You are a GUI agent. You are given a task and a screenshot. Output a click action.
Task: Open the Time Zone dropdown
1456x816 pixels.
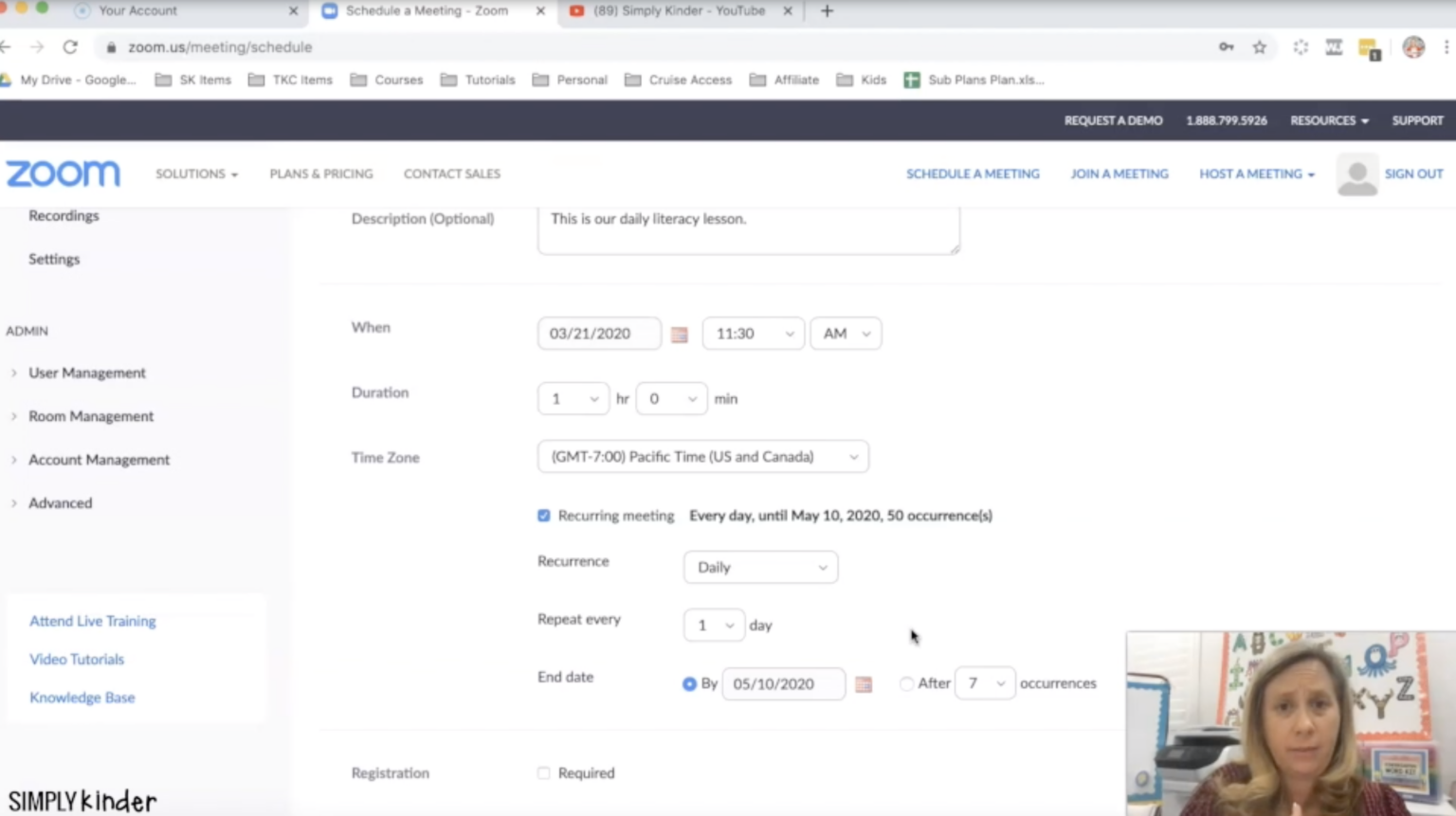tap(702, 457)
